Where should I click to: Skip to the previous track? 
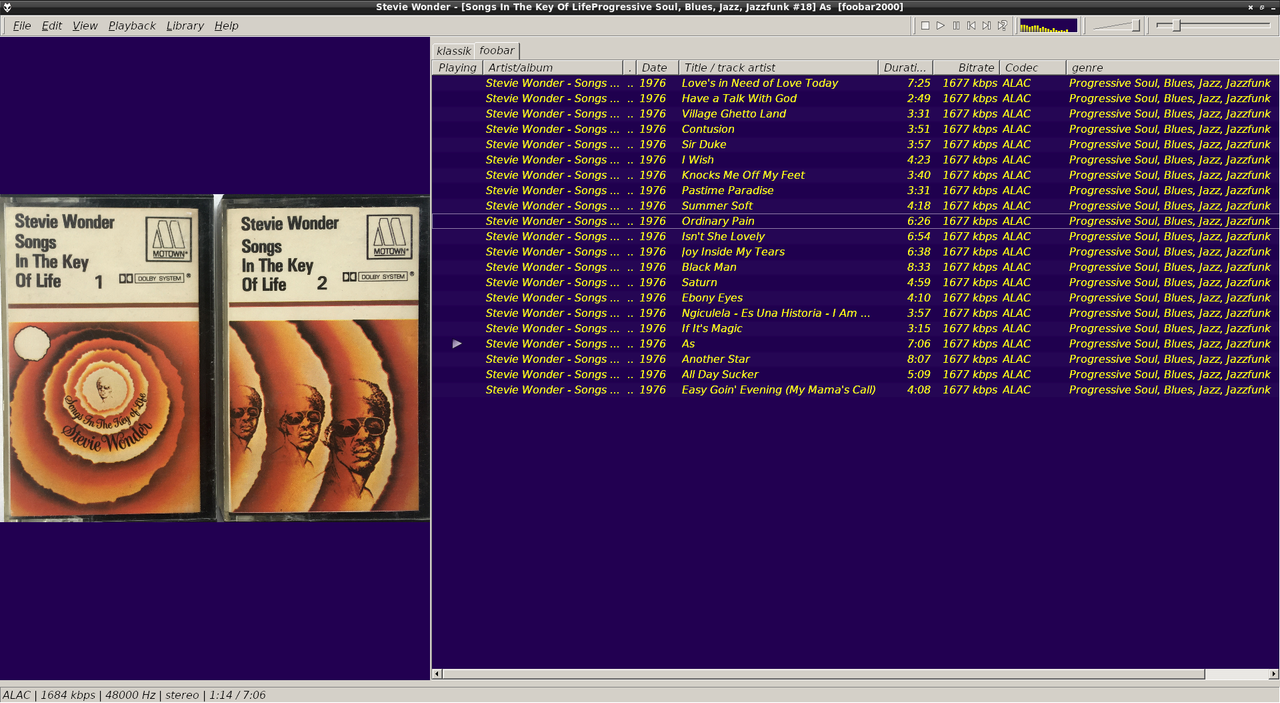click(x=971, y=25)
